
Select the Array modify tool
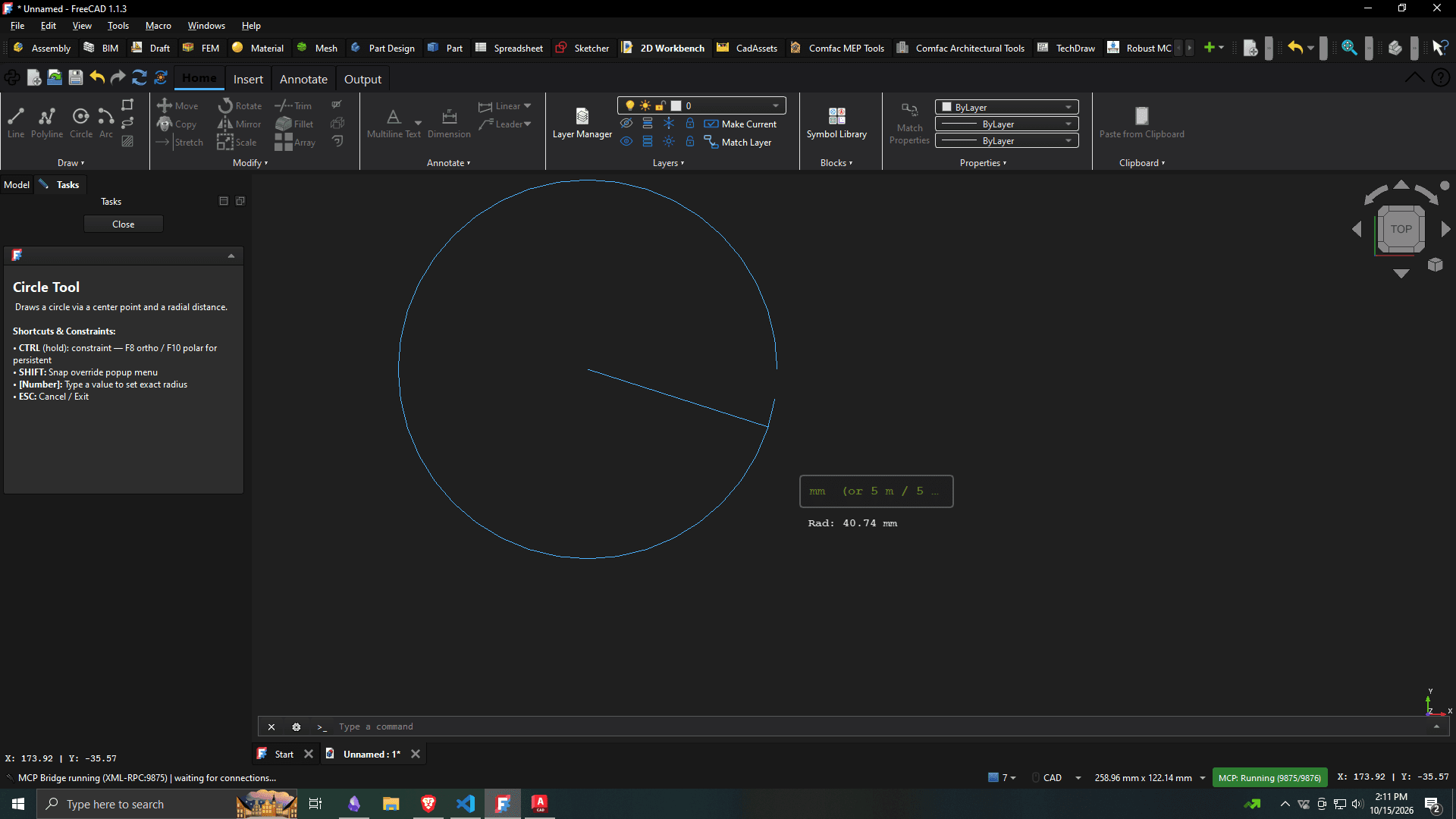pyautogui.click(x=295, y=142)
